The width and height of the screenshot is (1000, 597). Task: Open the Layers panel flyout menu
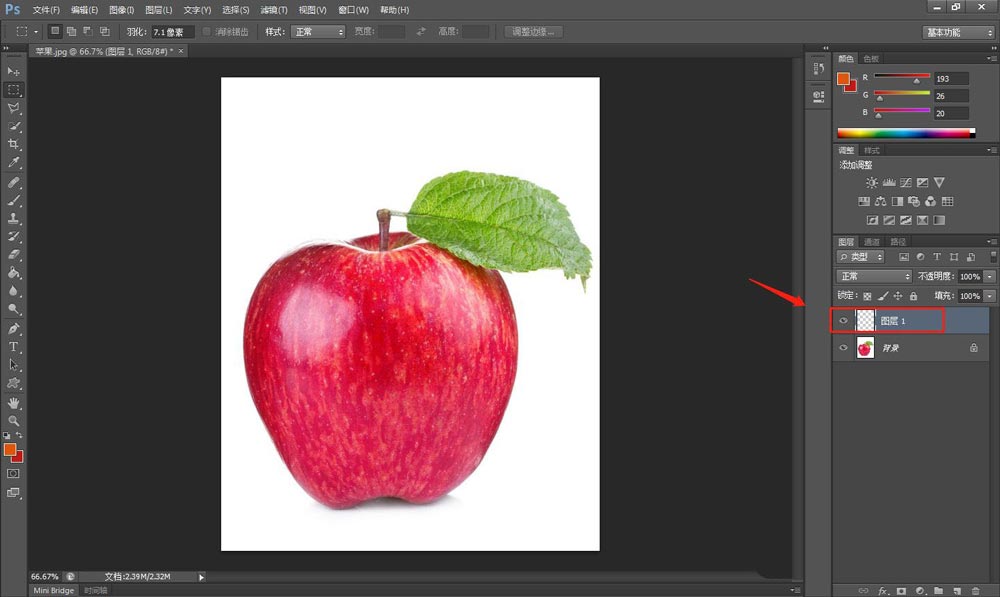point(992,242)
